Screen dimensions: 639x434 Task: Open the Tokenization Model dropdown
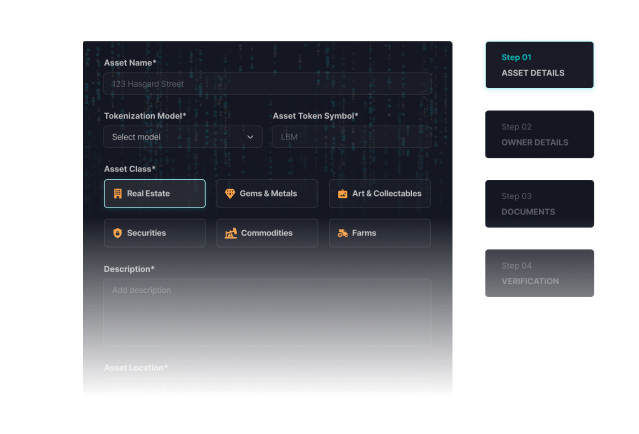[183, 137]
